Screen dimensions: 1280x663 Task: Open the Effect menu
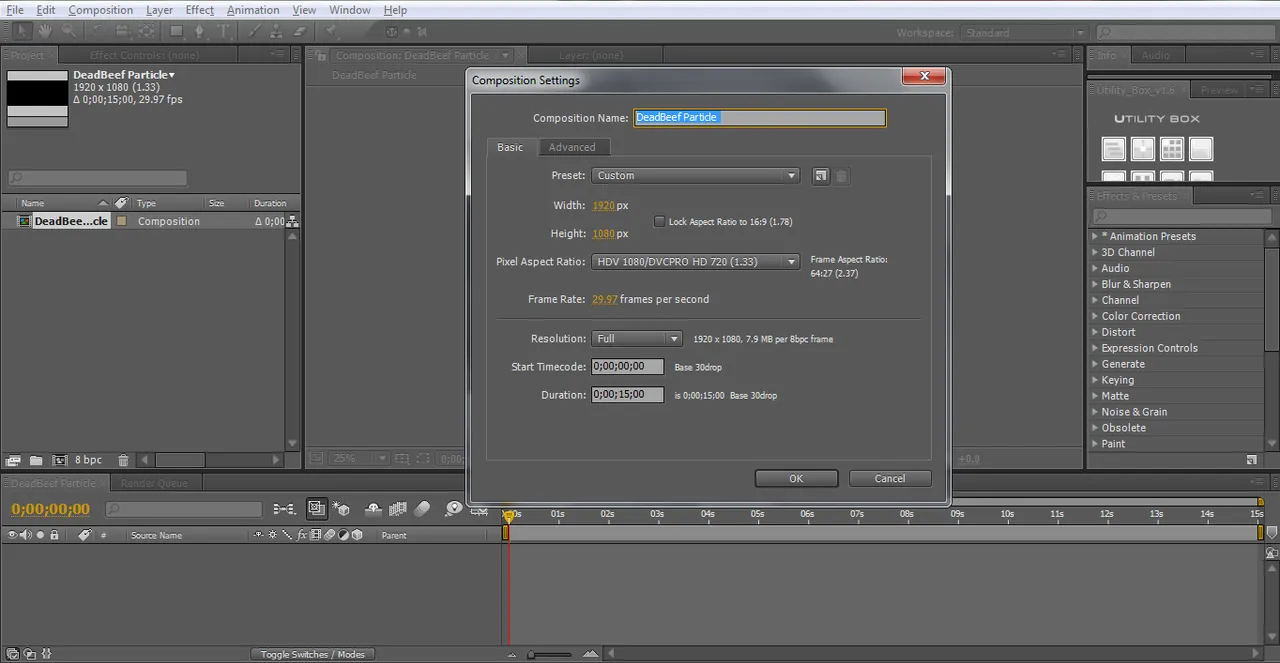[200, 10]
